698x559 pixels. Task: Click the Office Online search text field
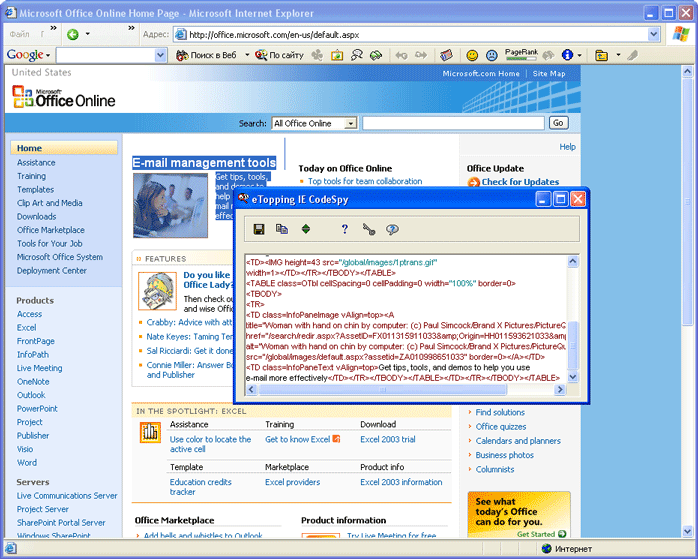453,123
